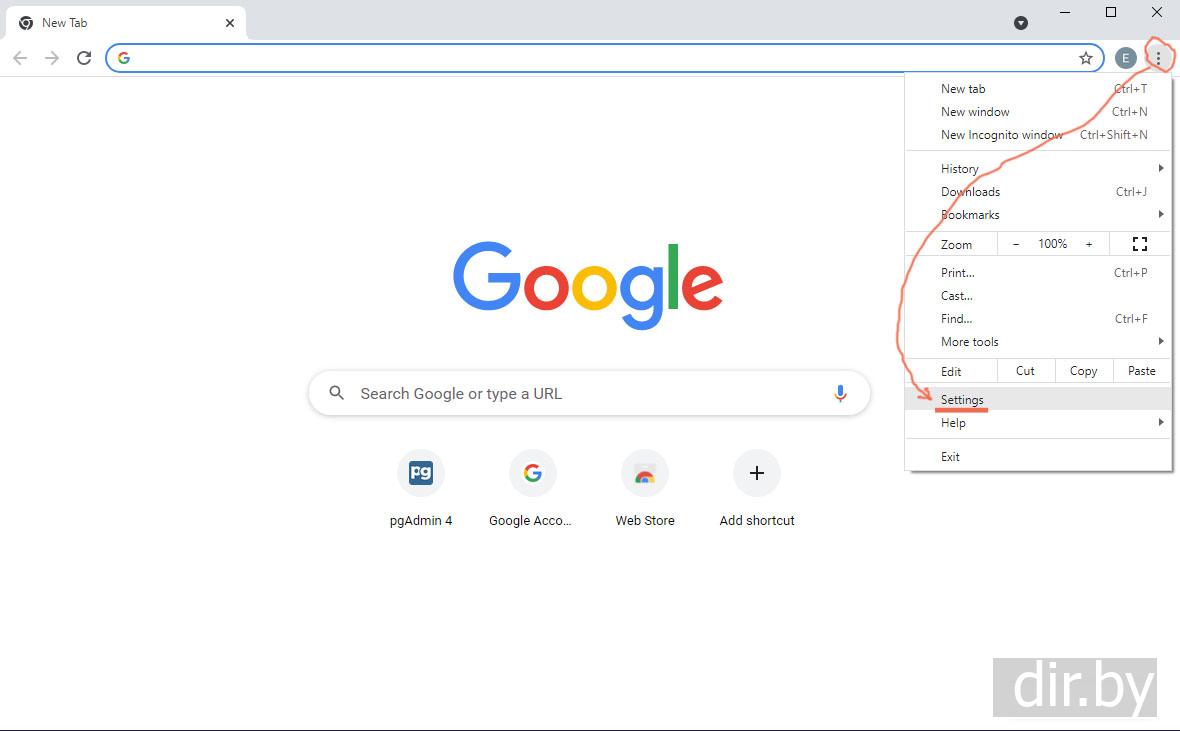Click the Cut button in Edit row
The image size is (1180, 731).
pos(1025,371)
